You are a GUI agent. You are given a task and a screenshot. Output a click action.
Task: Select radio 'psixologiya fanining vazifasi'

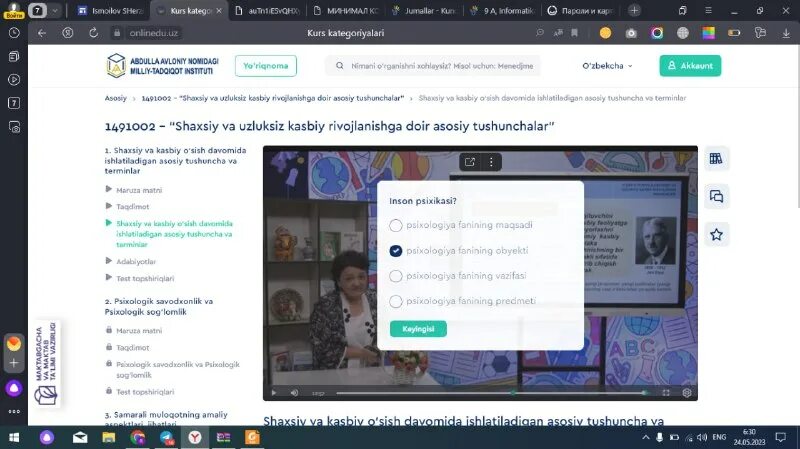click(395, 276)
